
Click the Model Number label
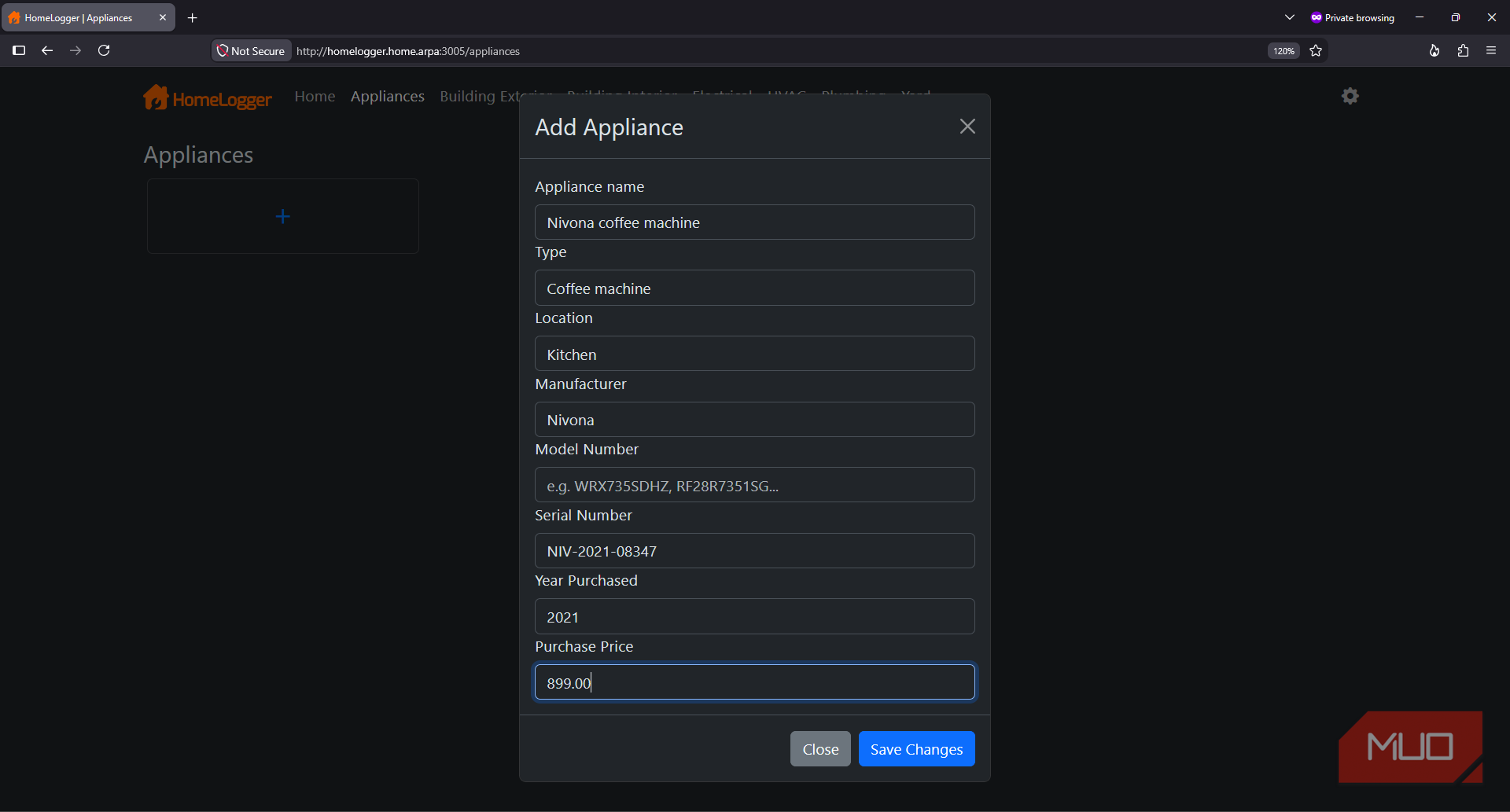coord(587,450)
